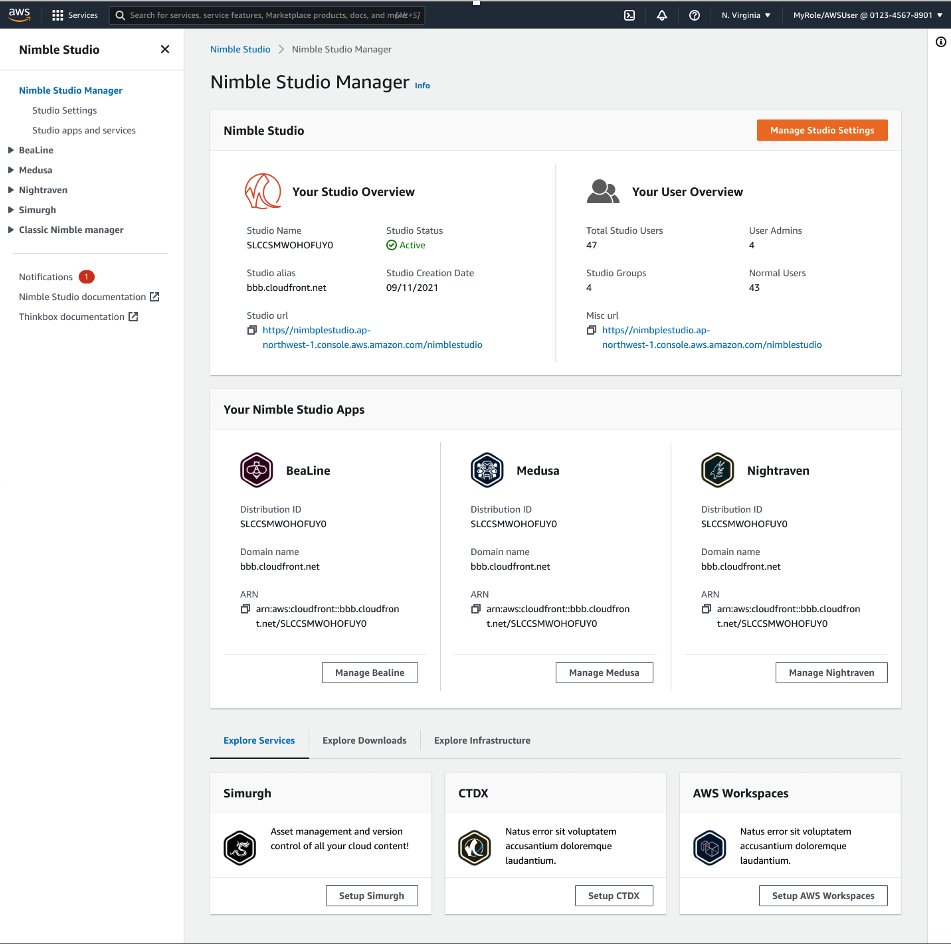Click the user overview people icon
Image resolution: width=951 pixels, height=944 pixels.
[602, 191]
